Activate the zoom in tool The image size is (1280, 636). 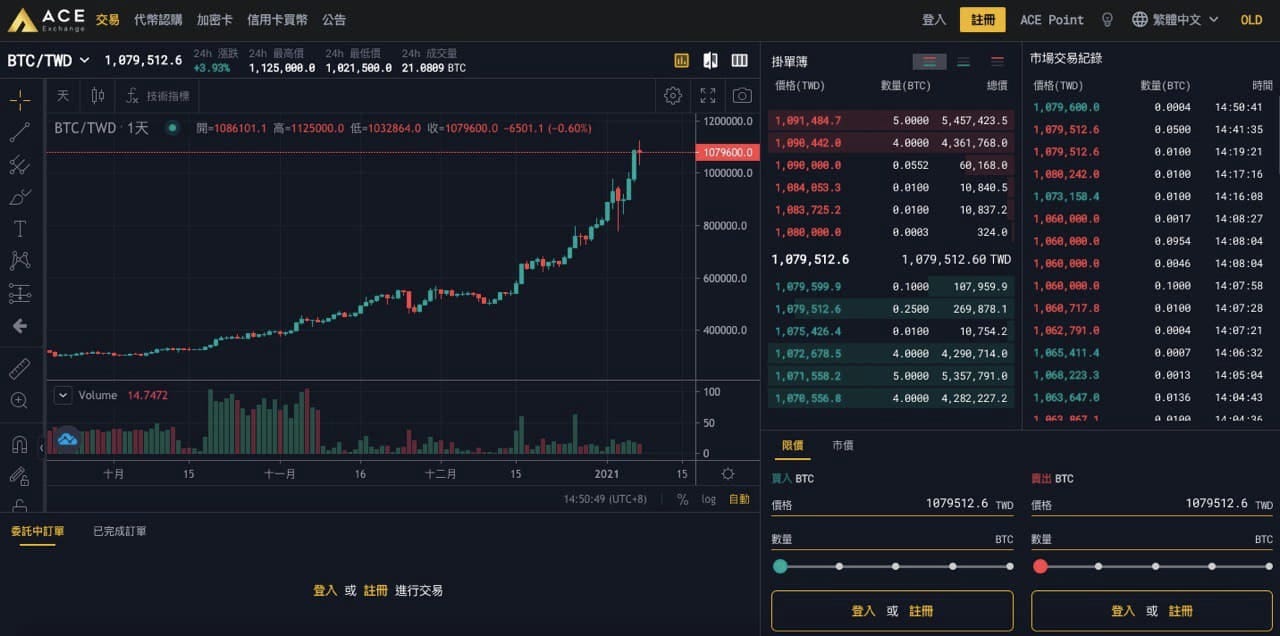20,401
